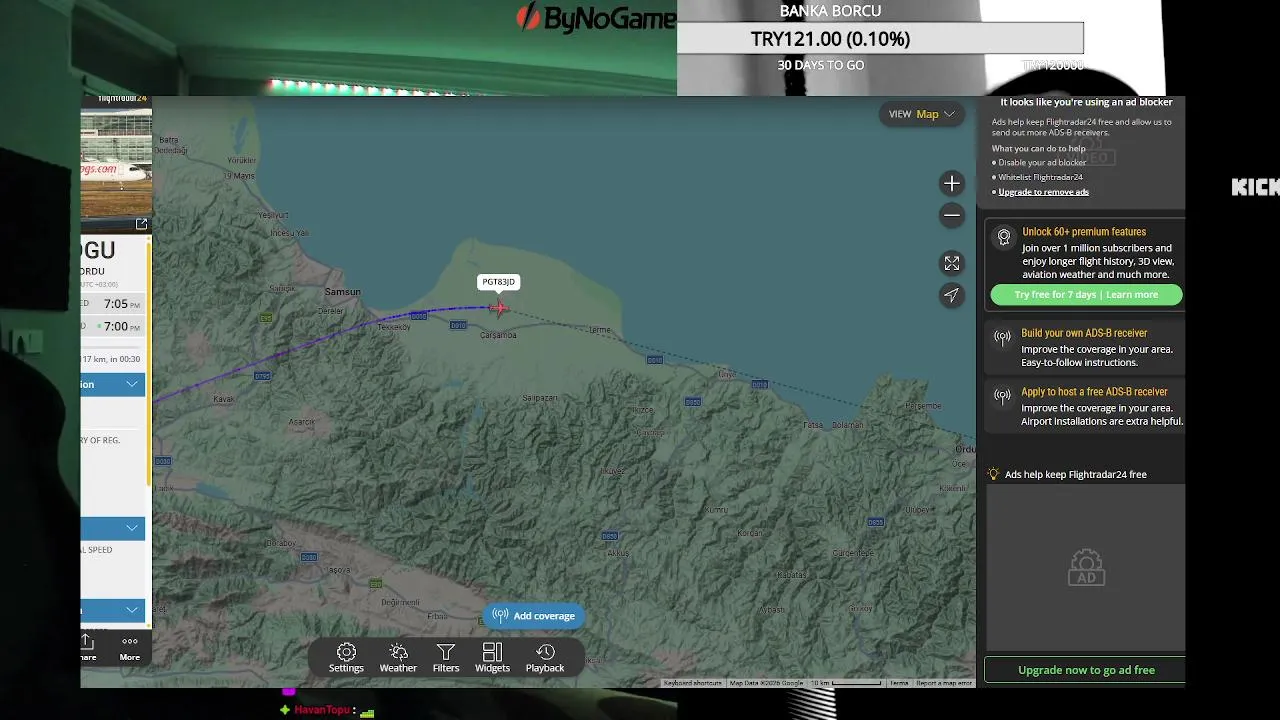Click the premium badge icon
This screenshot has height=720, width=1280.
1004,237
